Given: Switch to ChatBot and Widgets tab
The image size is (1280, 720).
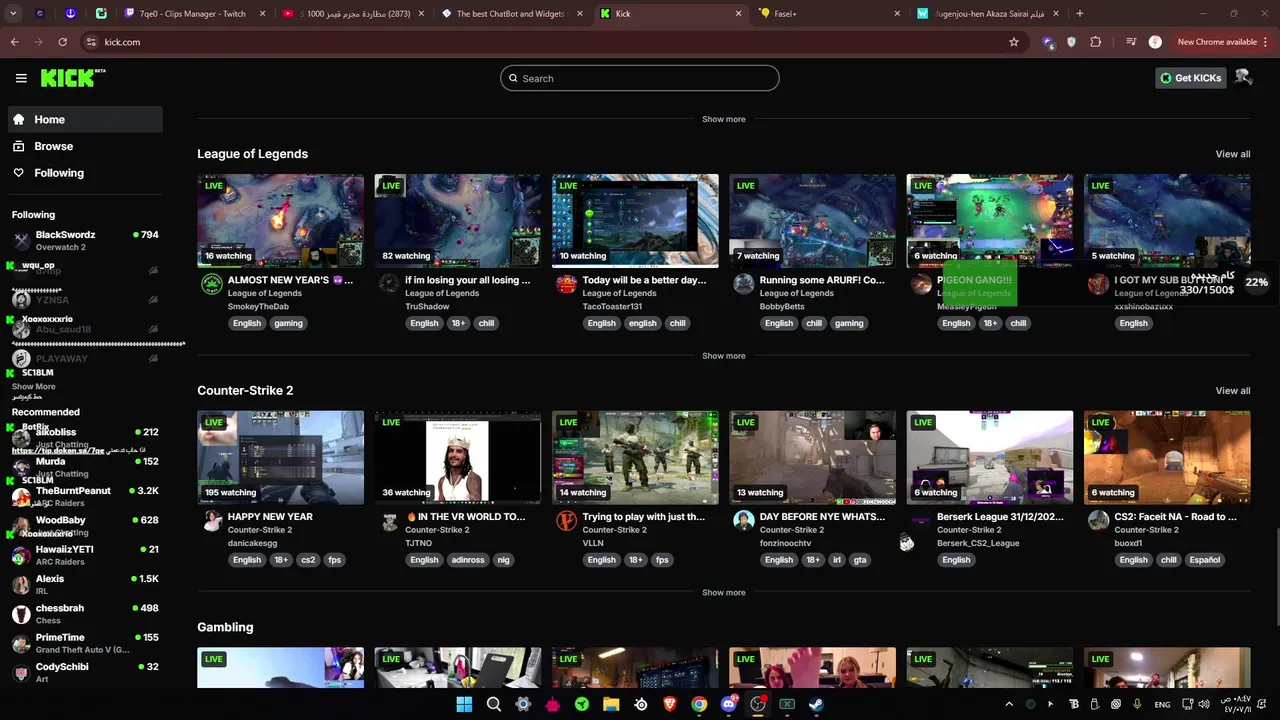Looking at the screenshot, I should point(510,14).
